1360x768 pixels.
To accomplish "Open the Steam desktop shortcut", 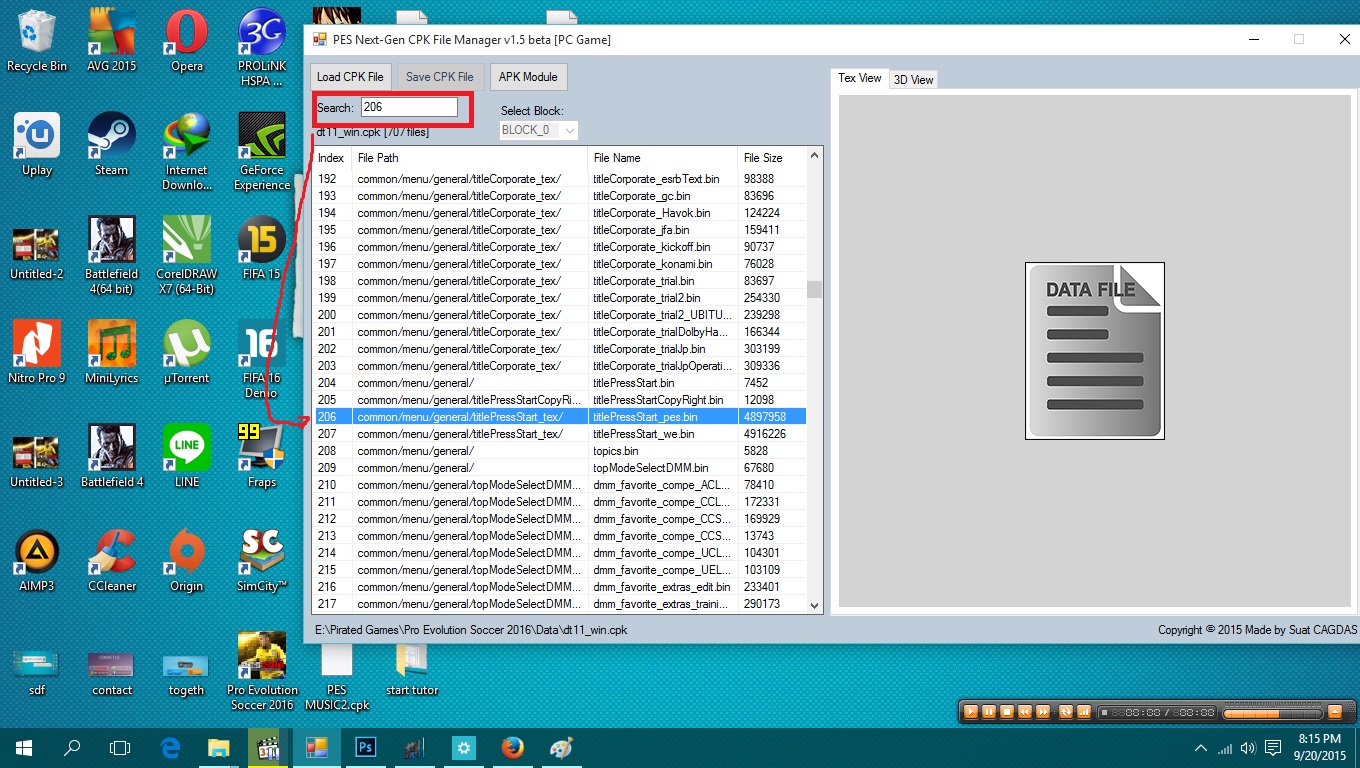I will [112, 144].
